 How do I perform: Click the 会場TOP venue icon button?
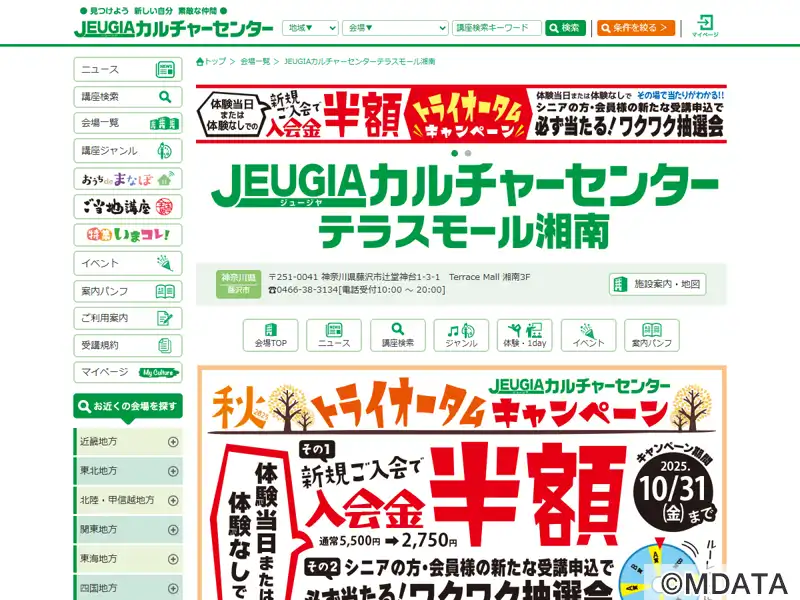pos(270,335)
